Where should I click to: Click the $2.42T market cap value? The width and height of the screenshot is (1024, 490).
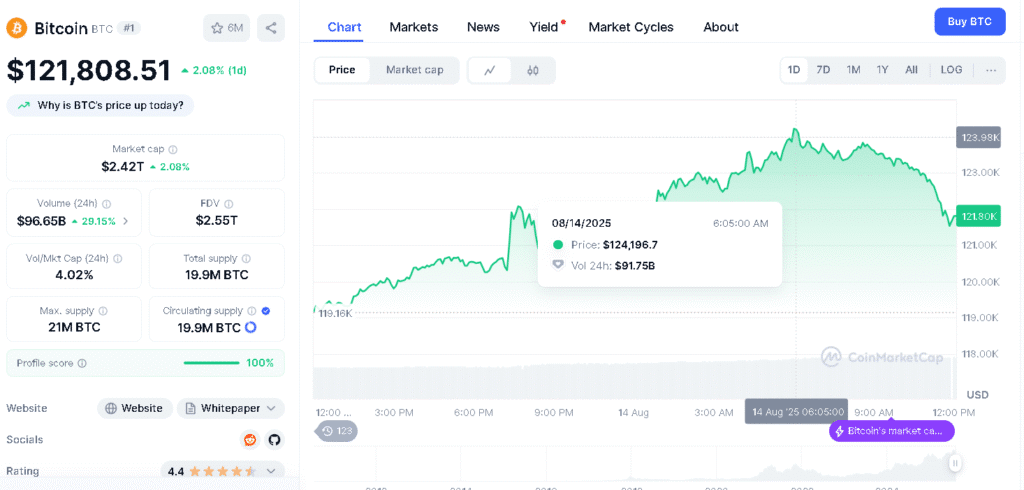pos(122,167)
